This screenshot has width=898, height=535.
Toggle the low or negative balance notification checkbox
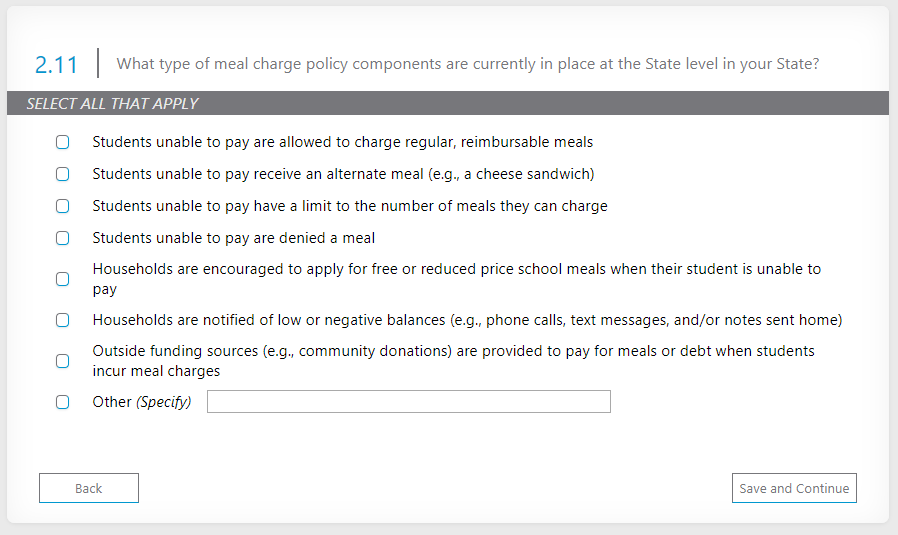click(x=63, y=320)
